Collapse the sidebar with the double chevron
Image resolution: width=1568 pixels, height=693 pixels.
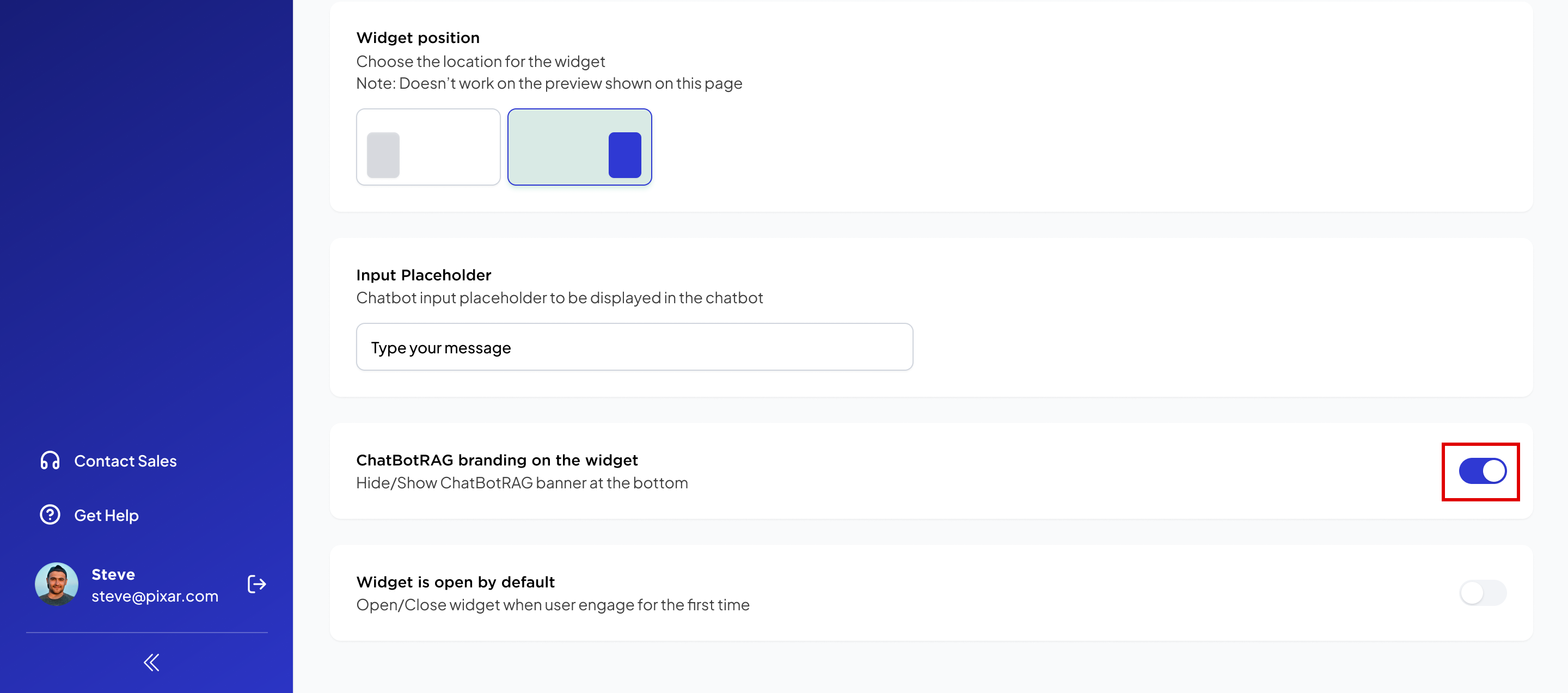tap(151, 663)
